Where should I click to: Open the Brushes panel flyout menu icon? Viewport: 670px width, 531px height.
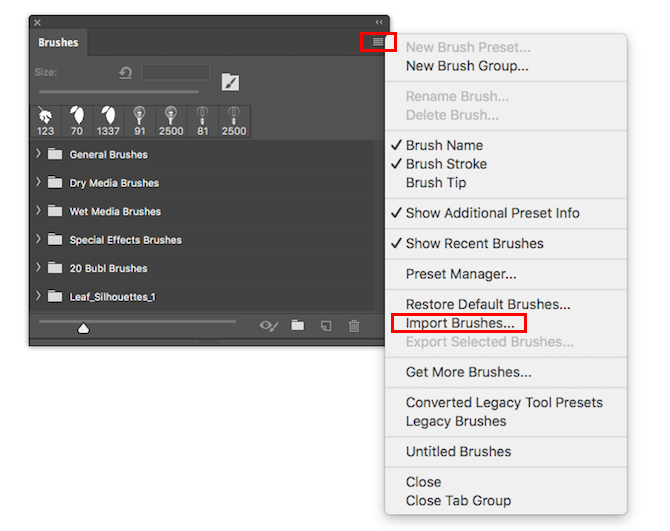(x=378, y=42)
